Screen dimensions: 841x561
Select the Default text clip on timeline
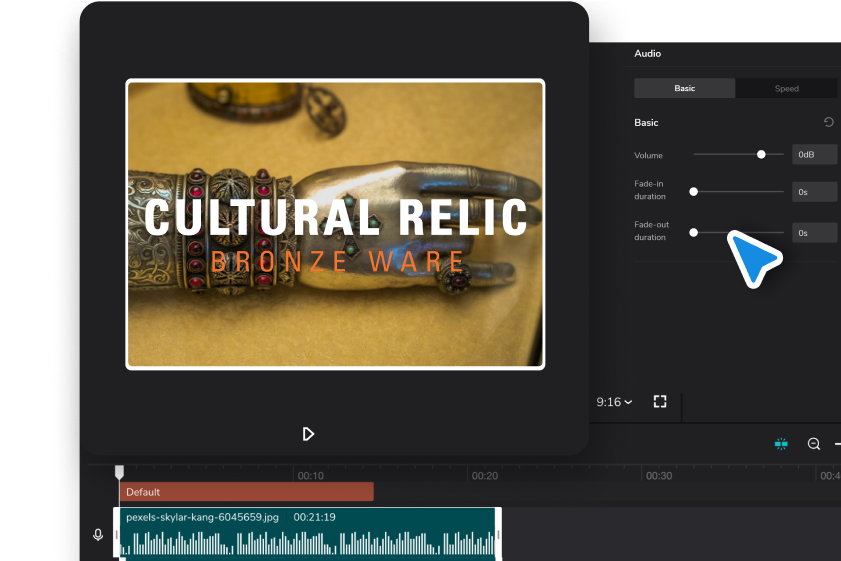[x=246, y=492]
